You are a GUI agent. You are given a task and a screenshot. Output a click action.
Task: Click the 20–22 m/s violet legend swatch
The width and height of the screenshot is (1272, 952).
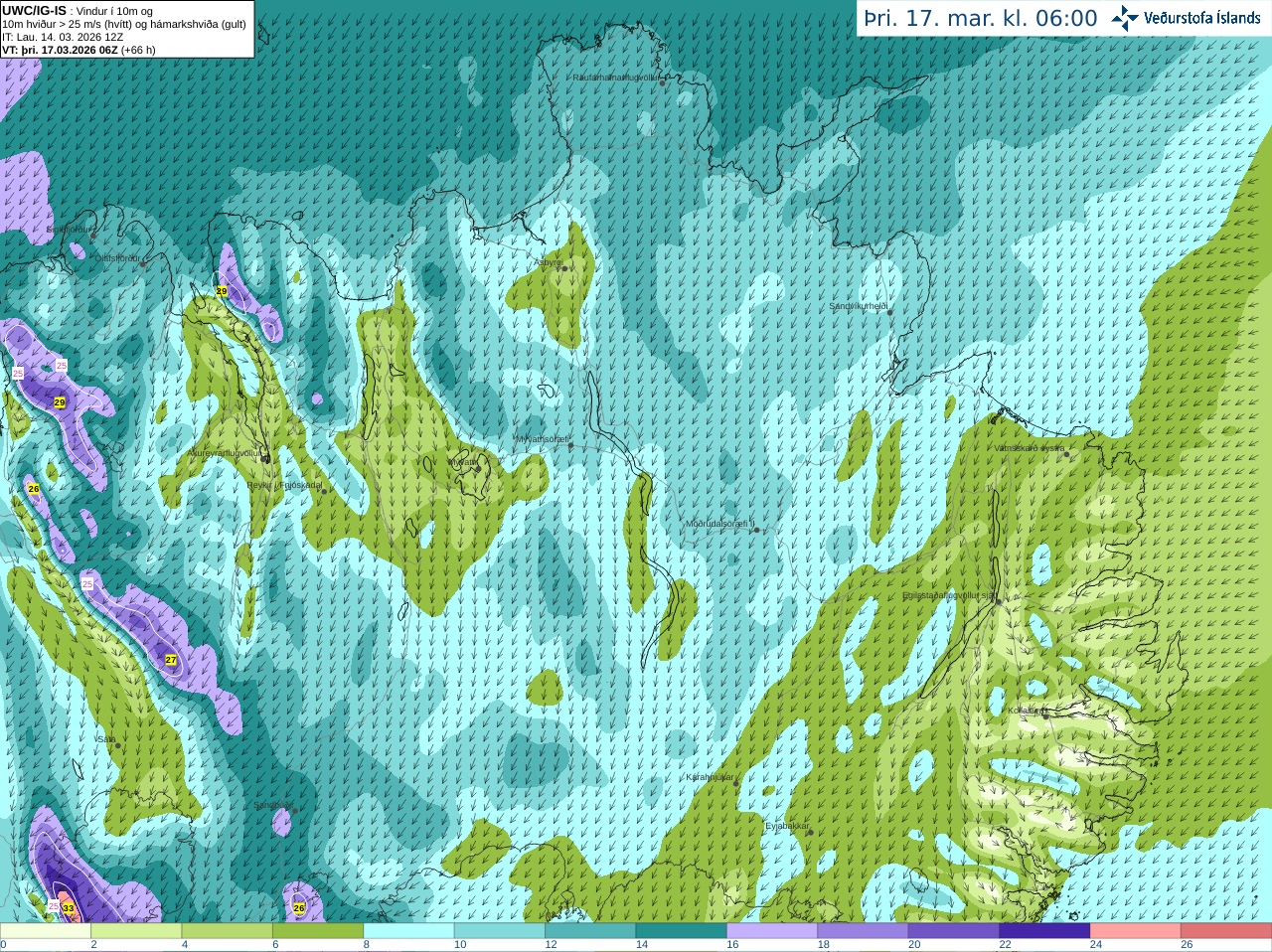(954, 931)
